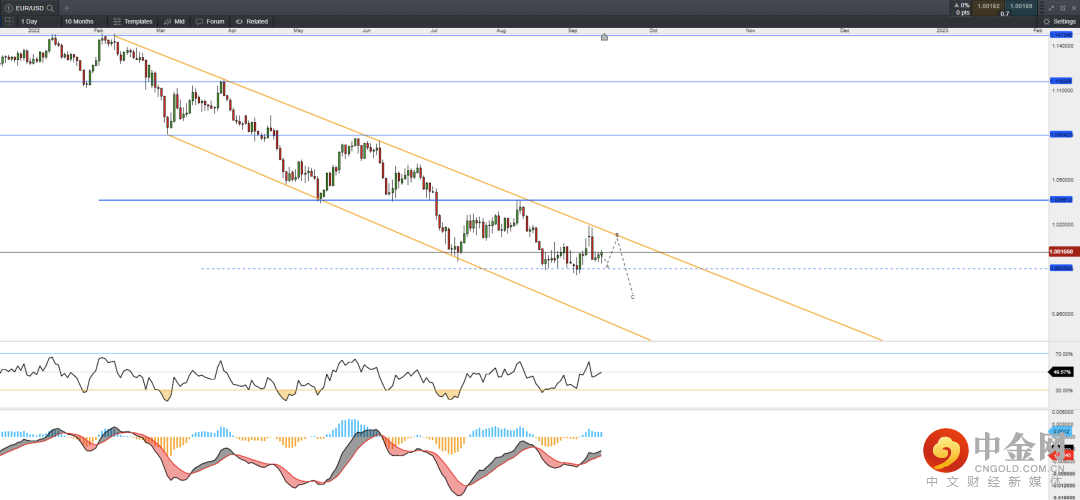Select the 1.147345 price level label
Screen dimensions: 1080x500
(x=1061, y=34)
